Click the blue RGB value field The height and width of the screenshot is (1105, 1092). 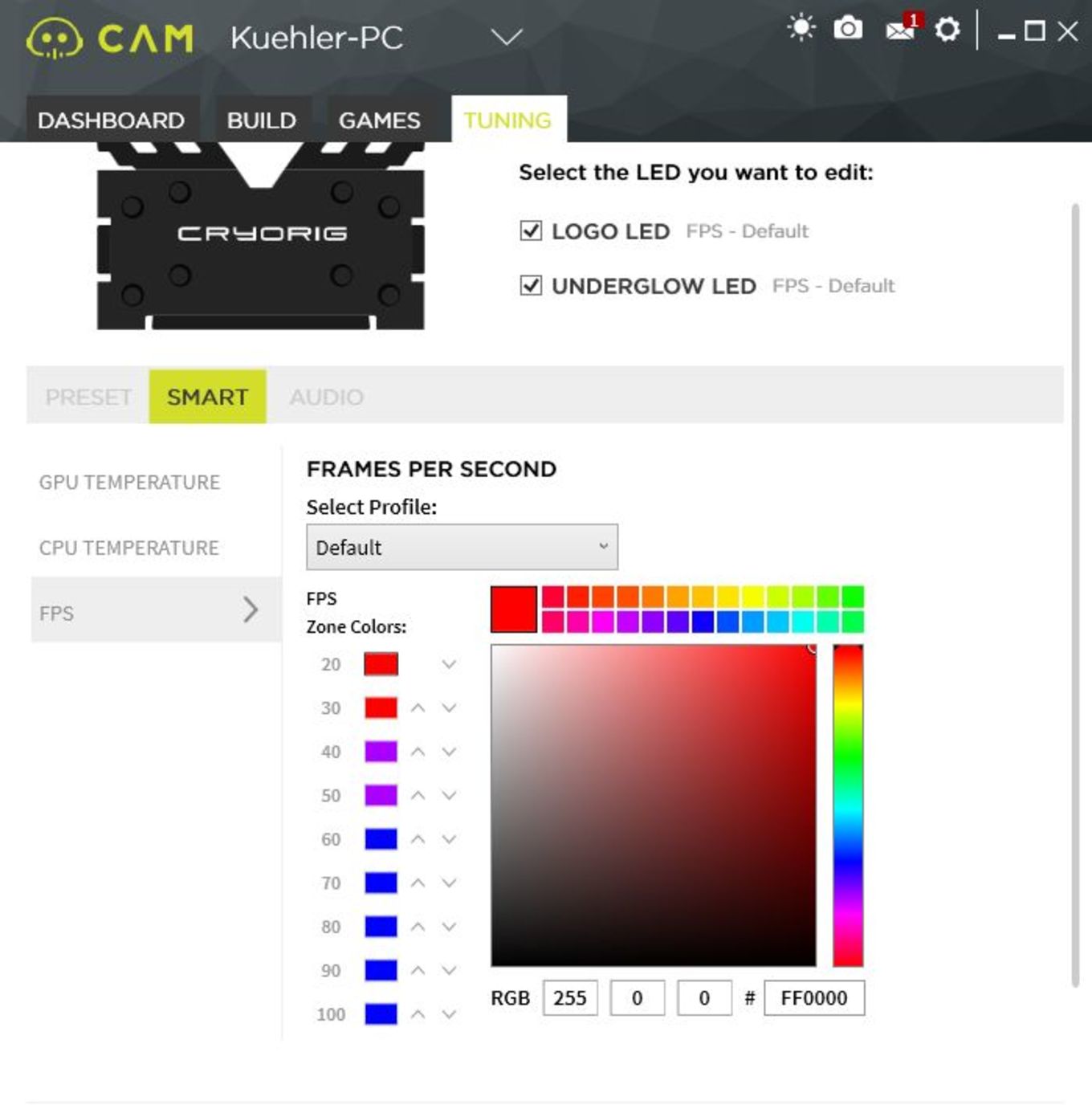click(704, 997)
